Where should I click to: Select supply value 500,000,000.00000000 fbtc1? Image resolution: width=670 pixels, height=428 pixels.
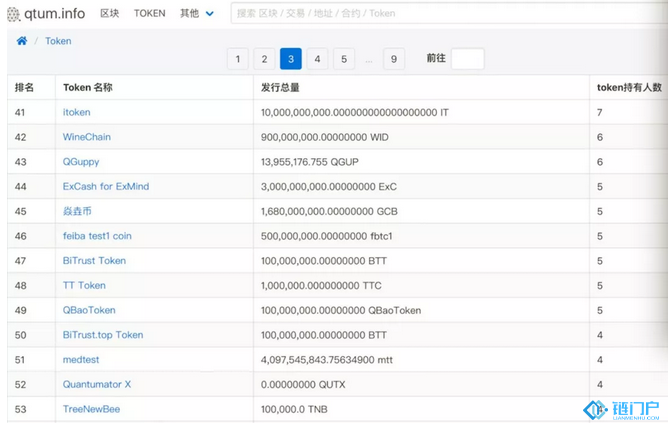326,236
